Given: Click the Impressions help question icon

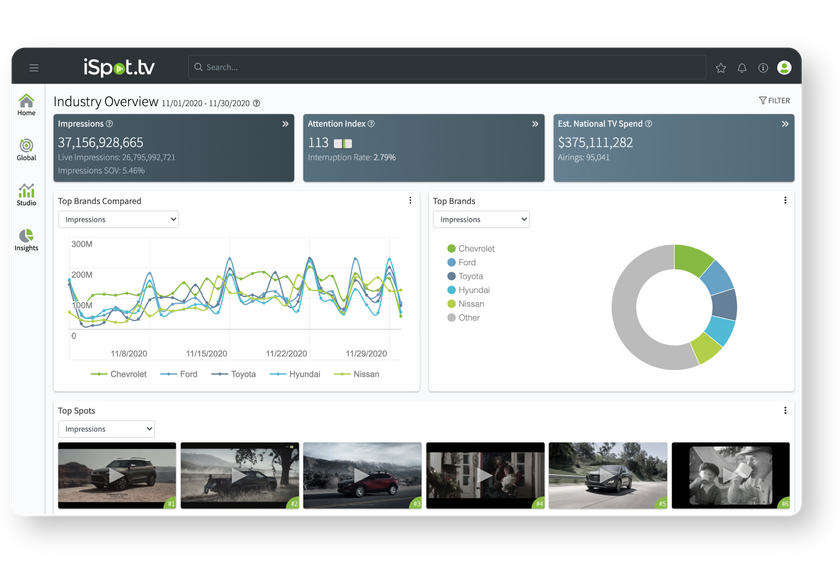Looking at the screenshot, I should pyautogui.click(x=109, y=124).
